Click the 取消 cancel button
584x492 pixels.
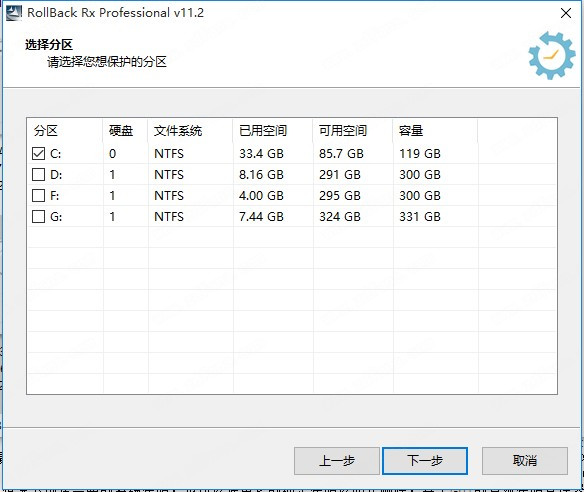525,461
